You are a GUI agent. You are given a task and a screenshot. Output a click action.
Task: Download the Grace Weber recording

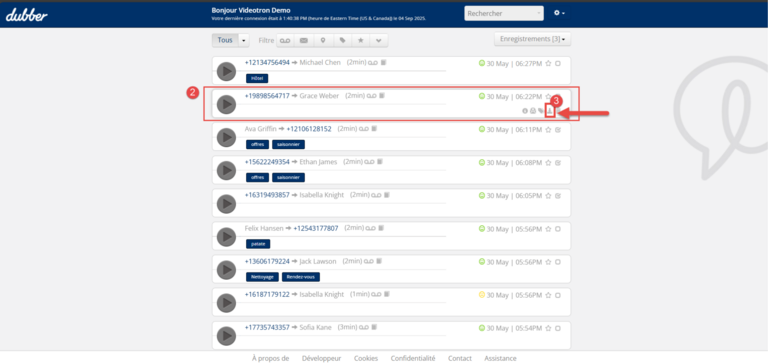click(x=550, y=111)
